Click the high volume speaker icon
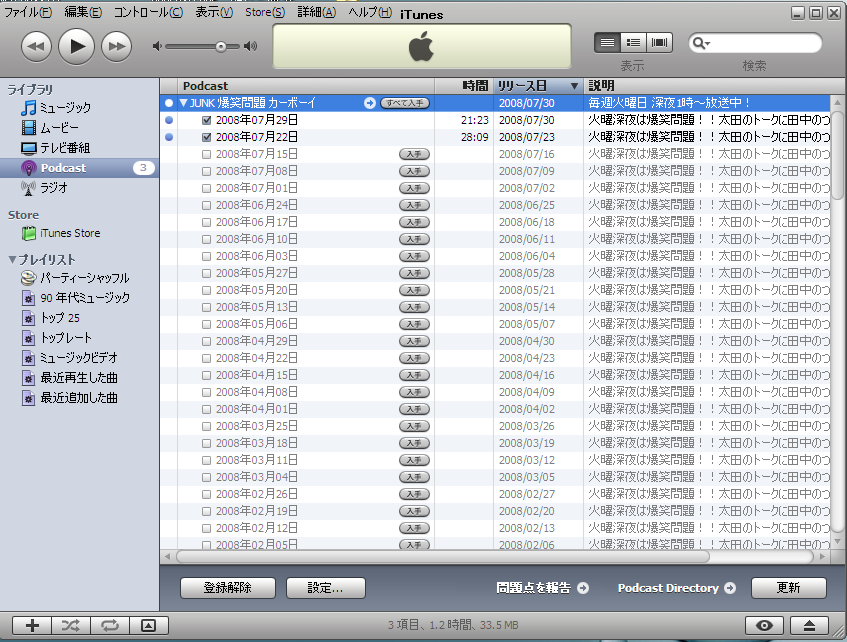The height and width of the screenshot is (642, 847). point(250,46)
